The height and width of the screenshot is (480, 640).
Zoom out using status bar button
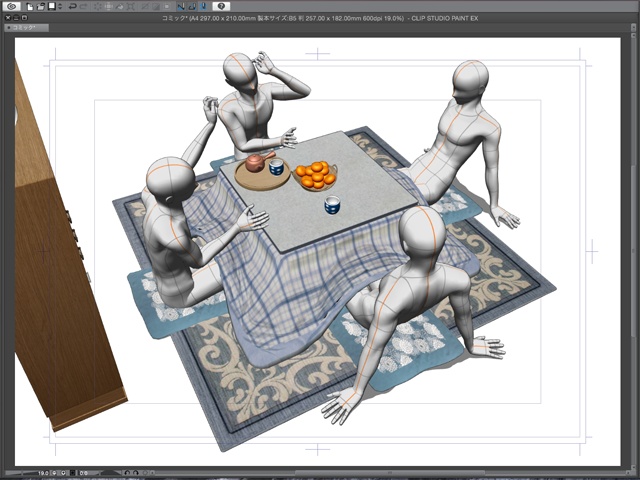tap(54, 473)
